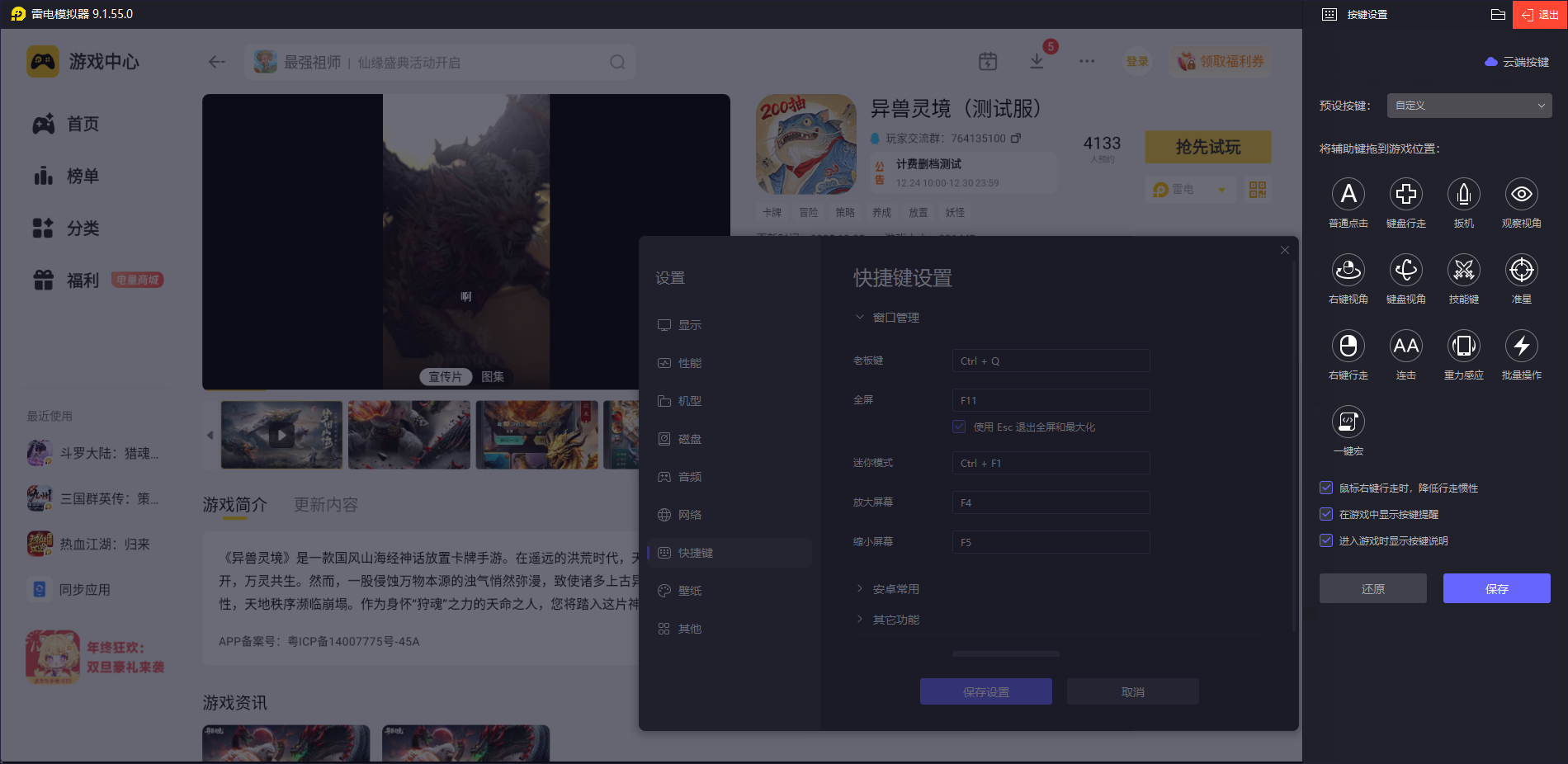Click the 保存 button in key settings
The image size is (1568, 764).
click(1497, 588)
